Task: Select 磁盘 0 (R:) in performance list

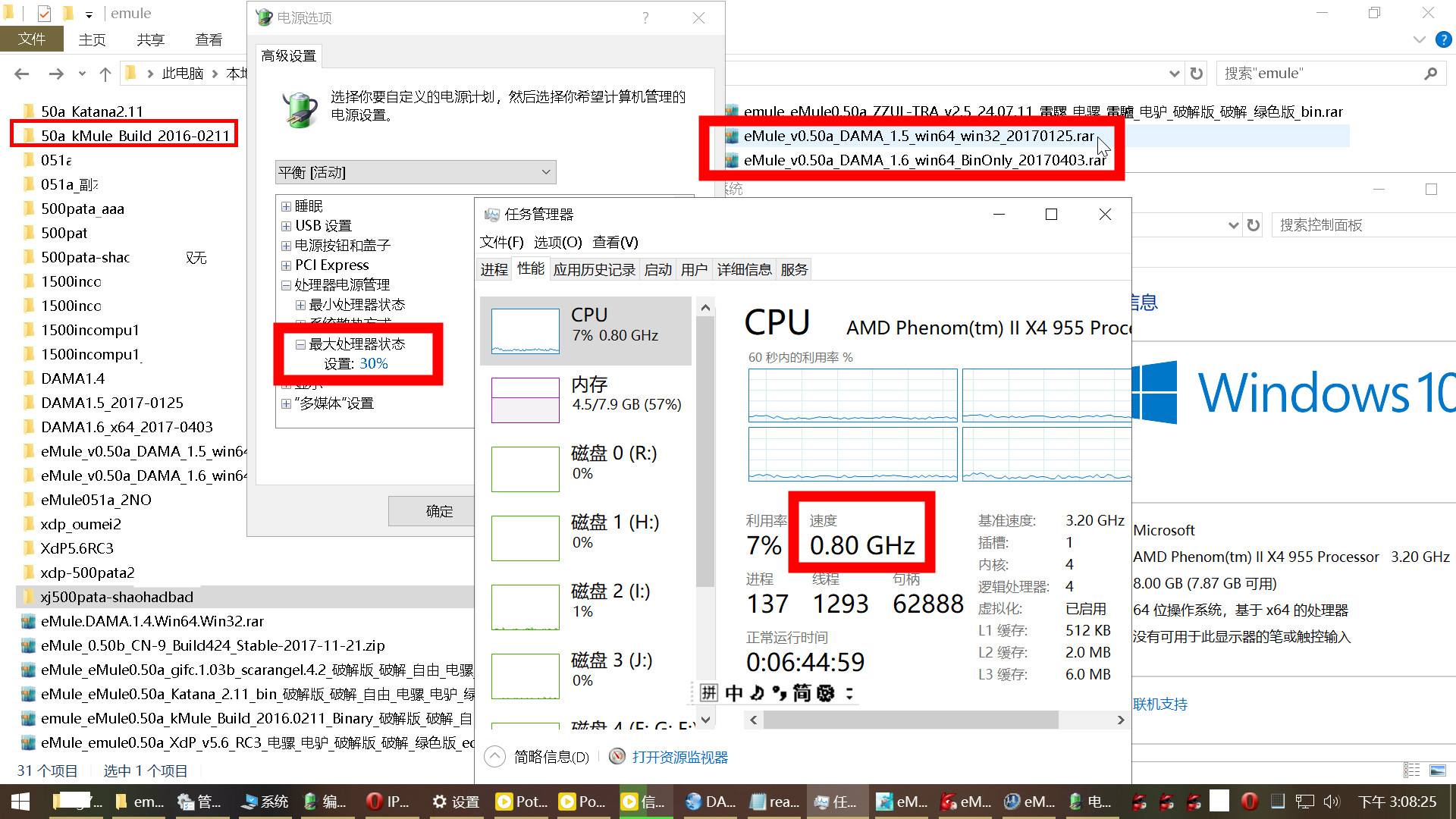Action: [x=586, y=469]
